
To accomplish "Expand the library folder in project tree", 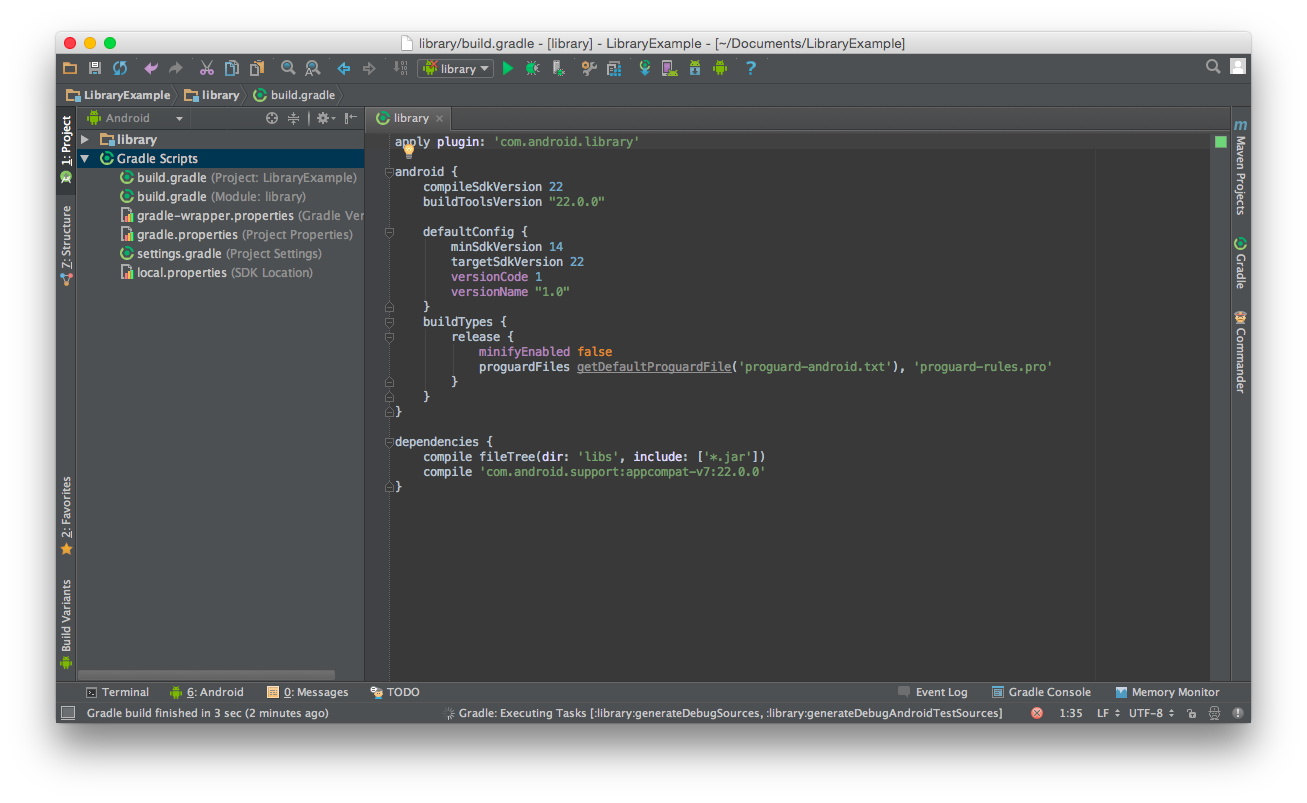I will [x=85, y=140].
